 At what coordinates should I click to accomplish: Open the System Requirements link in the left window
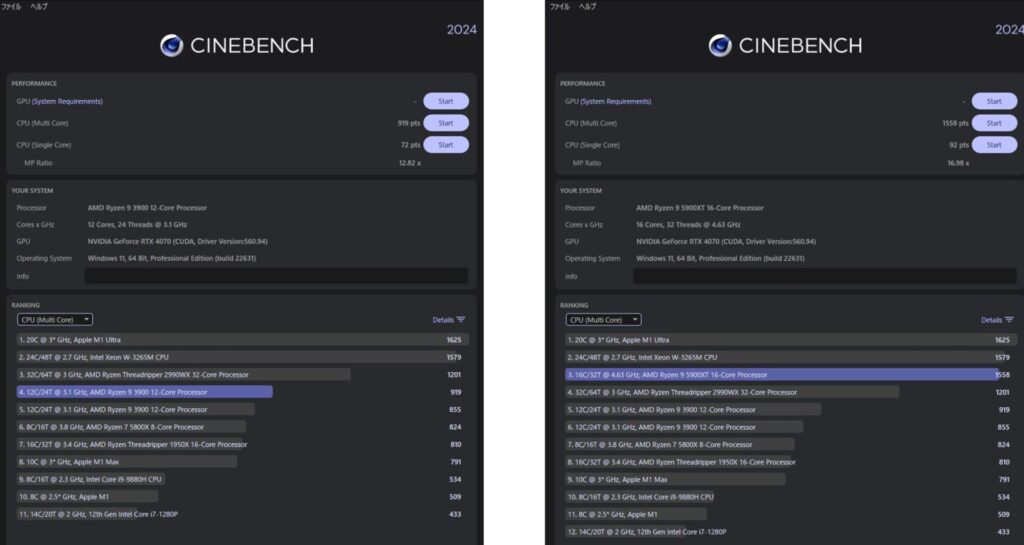(67, 101)
